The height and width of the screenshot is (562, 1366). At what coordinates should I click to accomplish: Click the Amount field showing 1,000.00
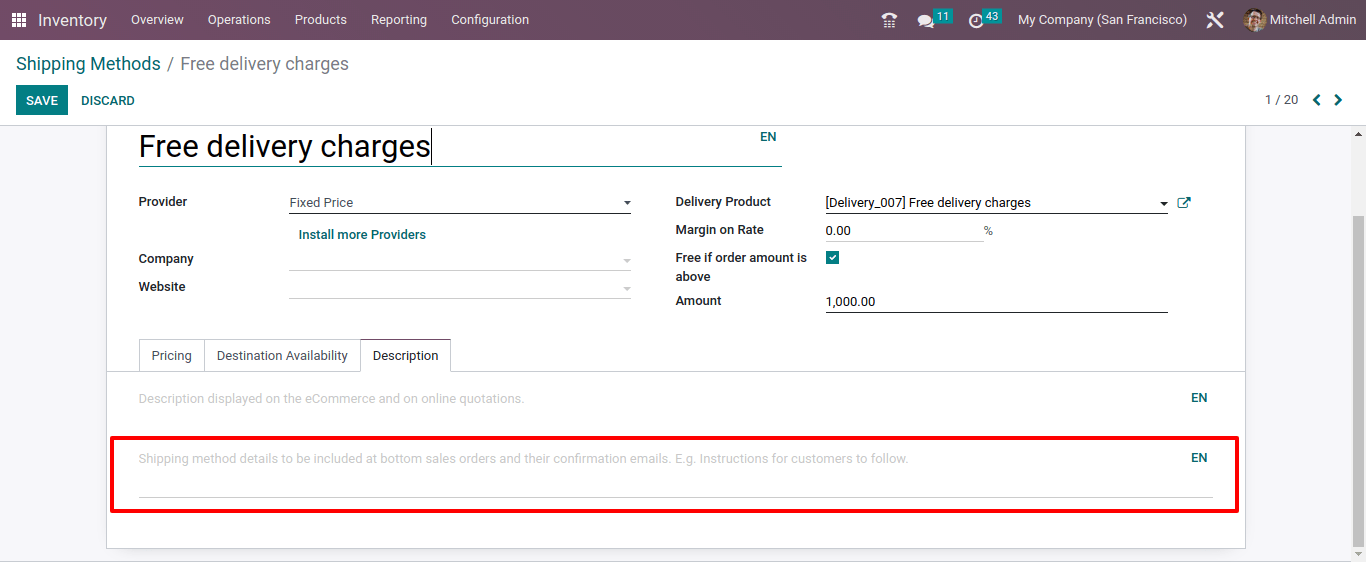coord(996,301)
